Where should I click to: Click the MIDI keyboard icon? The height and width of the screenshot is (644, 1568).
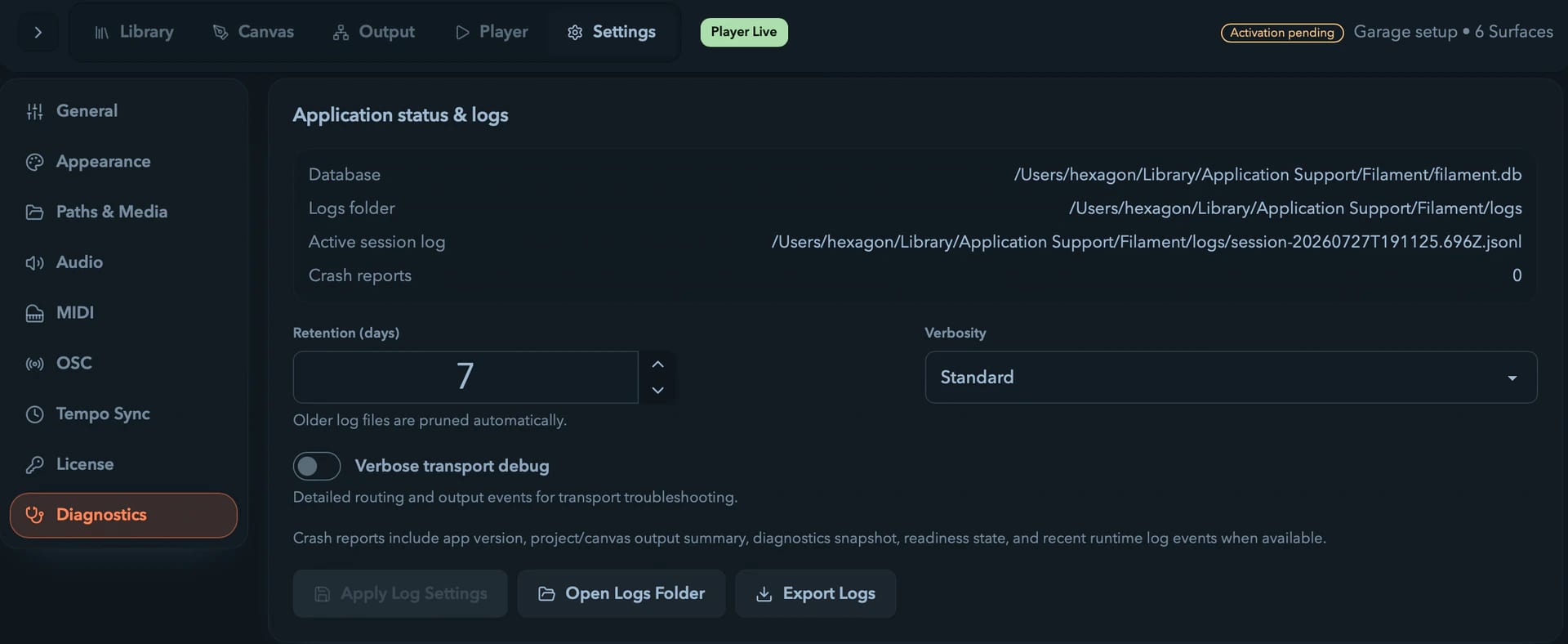34,313
